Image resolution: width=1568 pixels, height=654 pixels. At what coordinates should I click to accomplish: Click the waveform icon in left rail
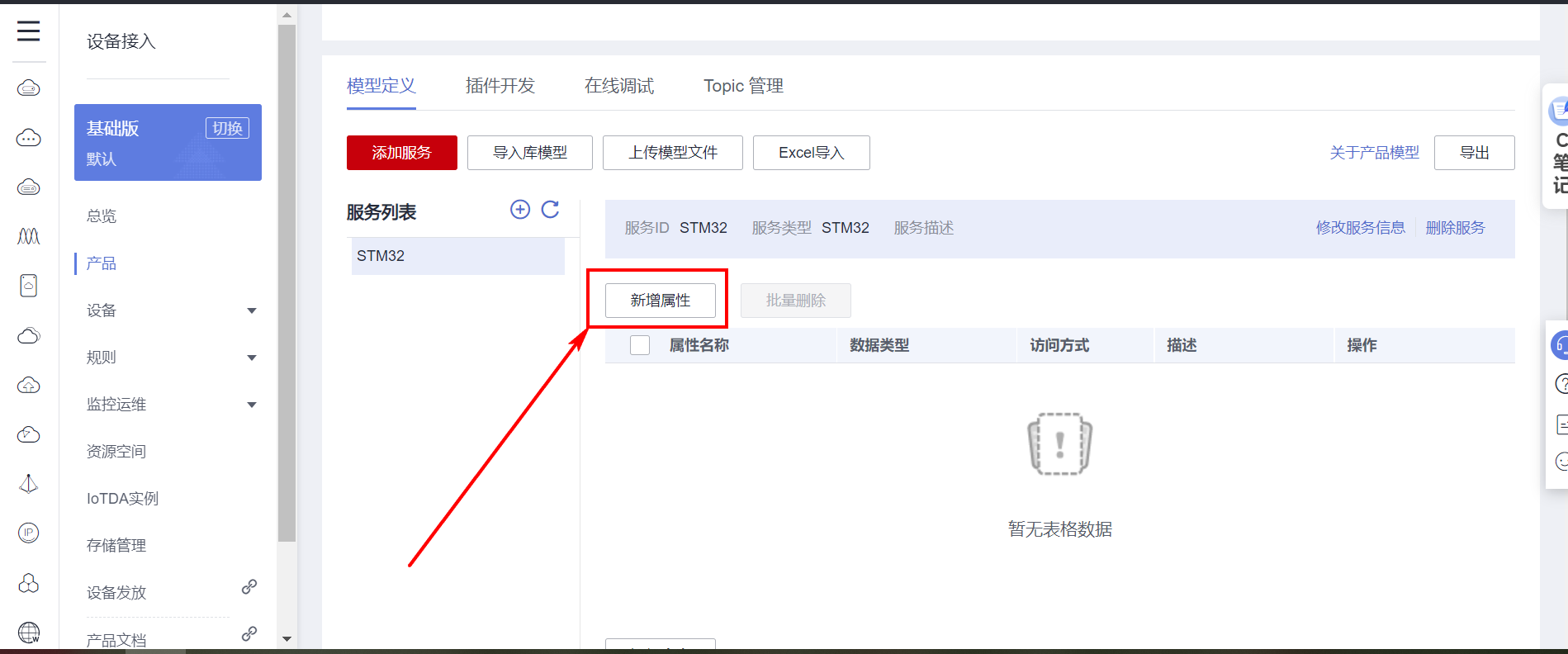point(29,237)
